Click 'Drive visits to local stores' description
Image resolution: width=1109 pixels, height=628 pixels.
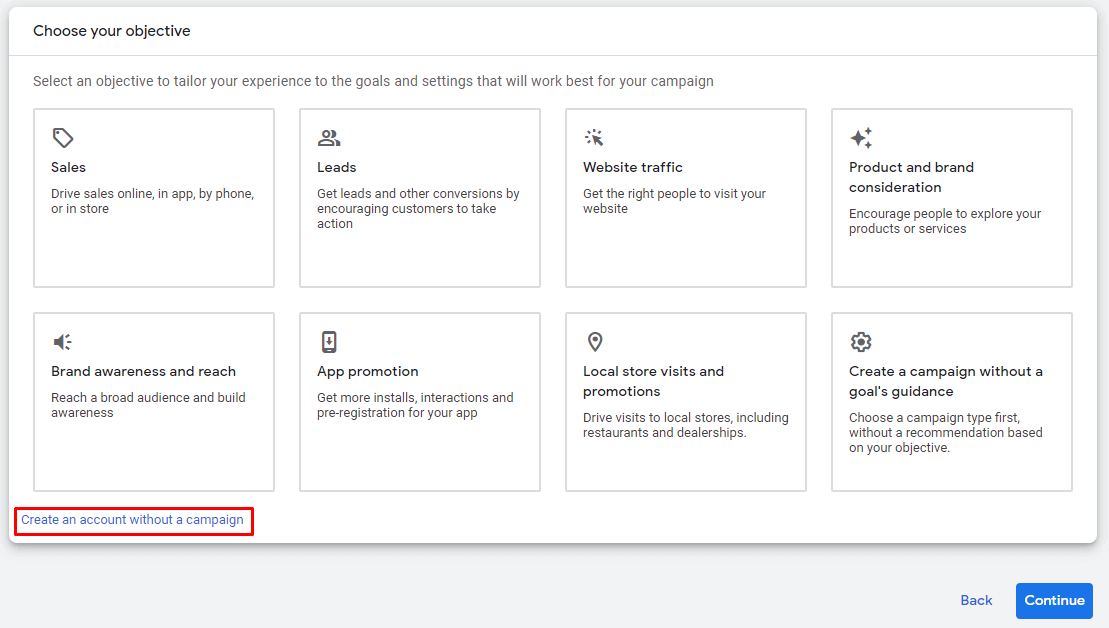point(685,425)
